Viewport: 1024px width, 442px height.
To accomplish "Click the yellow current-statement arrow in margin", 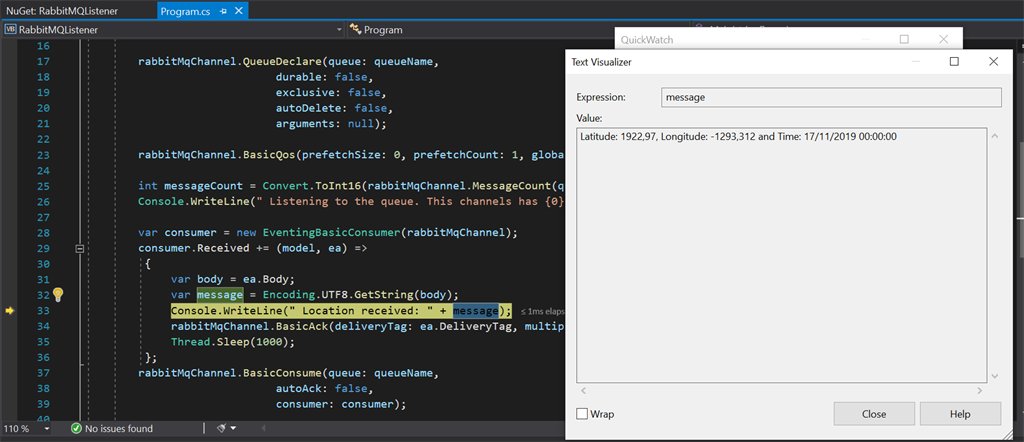I will (10, 311).
